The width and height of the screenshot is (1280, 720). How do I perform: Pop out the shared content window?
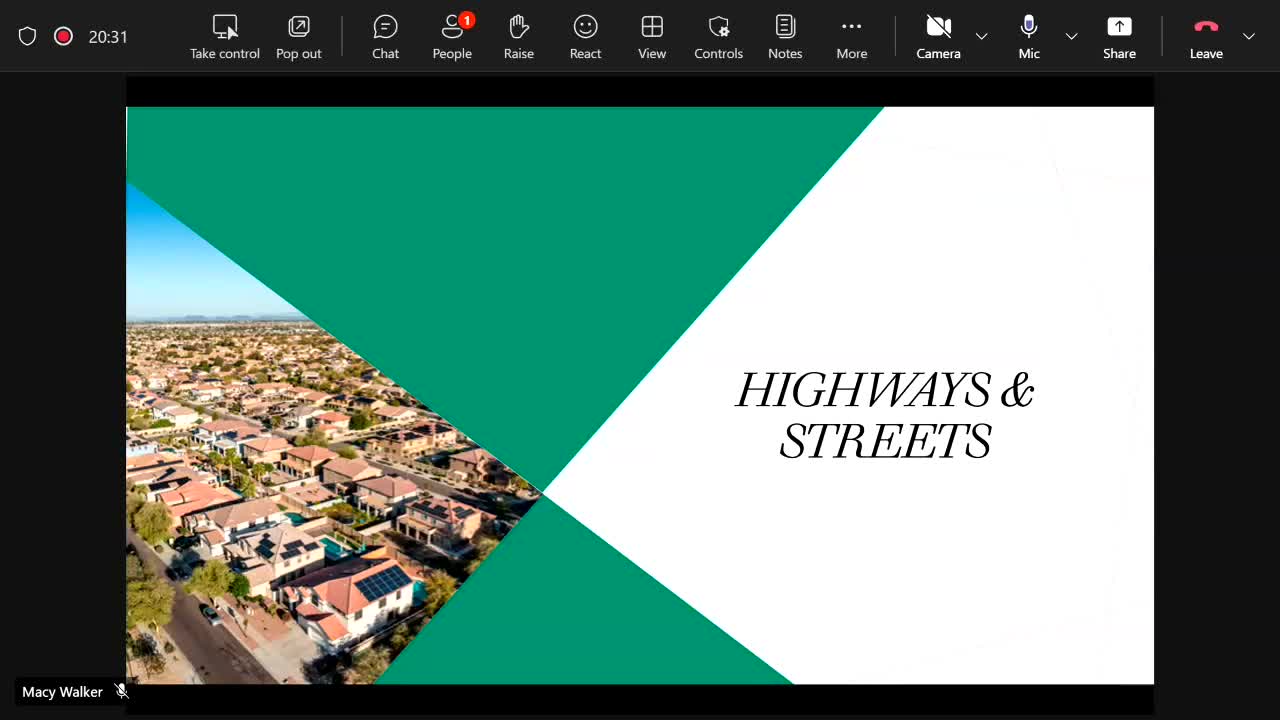(298, 37)
